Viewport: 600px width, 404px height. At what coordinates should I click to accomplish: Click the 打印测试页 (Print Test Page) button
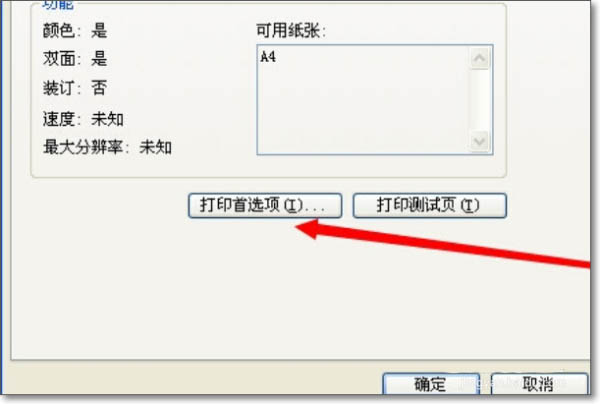click(x=429, y=205)
